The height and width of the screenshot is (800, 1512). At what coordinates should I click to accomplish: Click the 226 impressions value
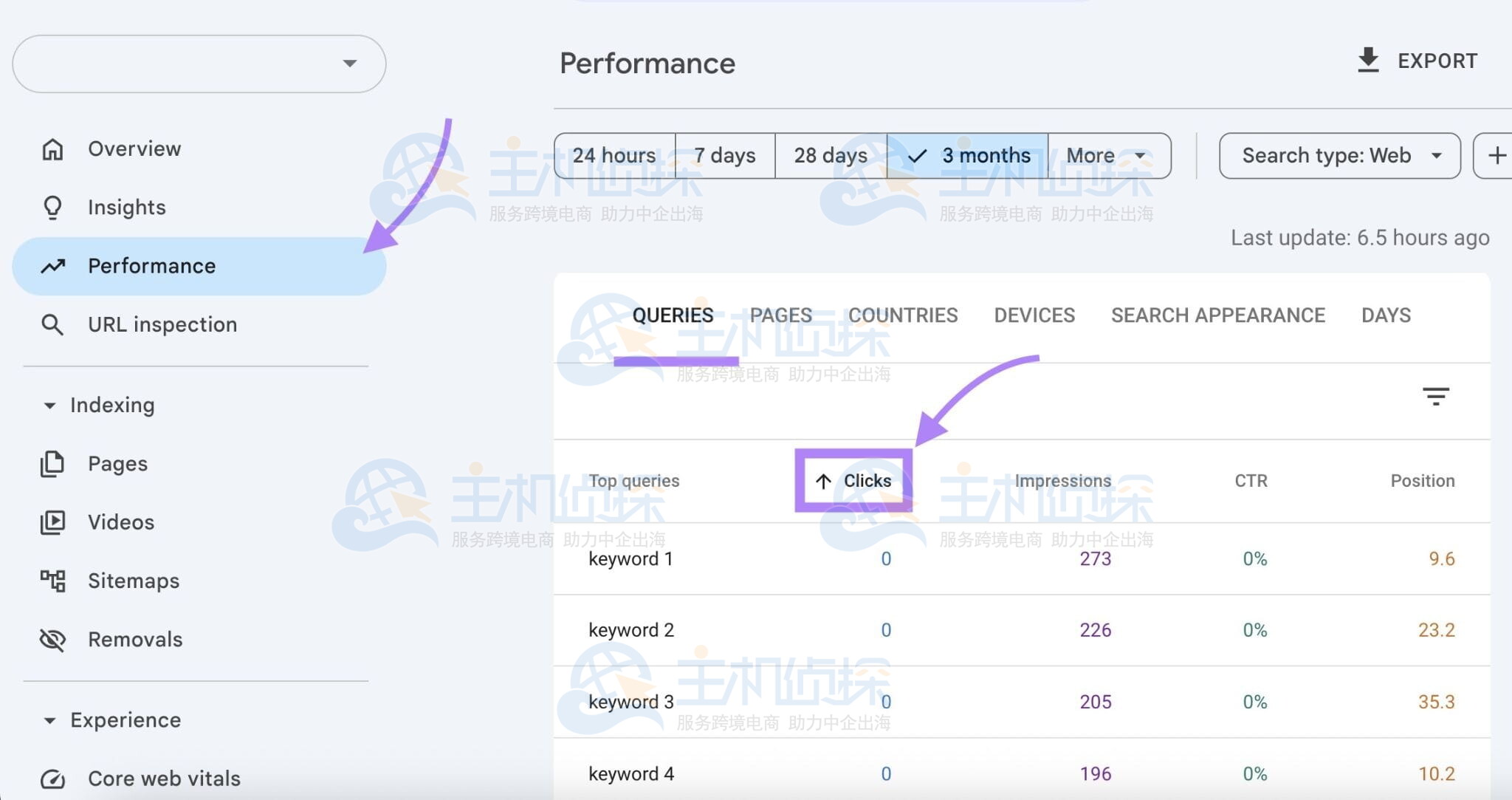pyautogui.click(x=1096, y=631)
